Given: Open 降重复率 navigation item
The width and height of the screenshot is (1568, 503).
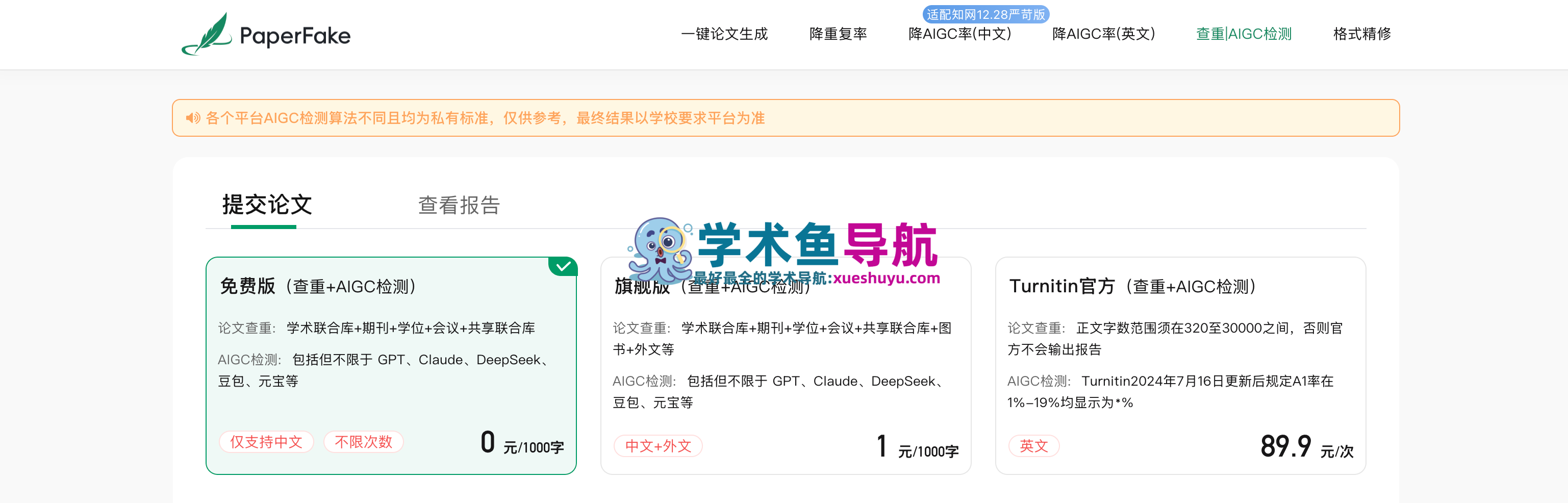Looking at the screenshot, I should [x=838, y=34].
